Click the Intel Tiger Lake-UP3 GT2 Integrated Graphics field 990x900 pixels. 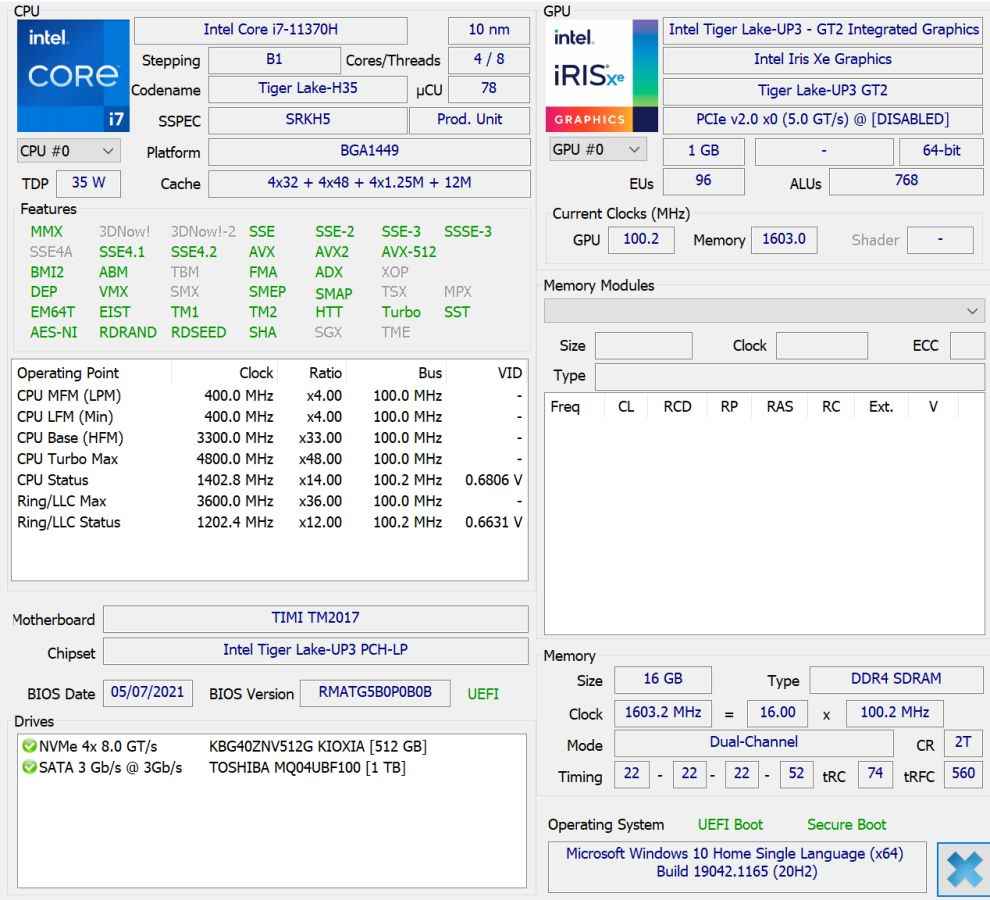point(823,30)
